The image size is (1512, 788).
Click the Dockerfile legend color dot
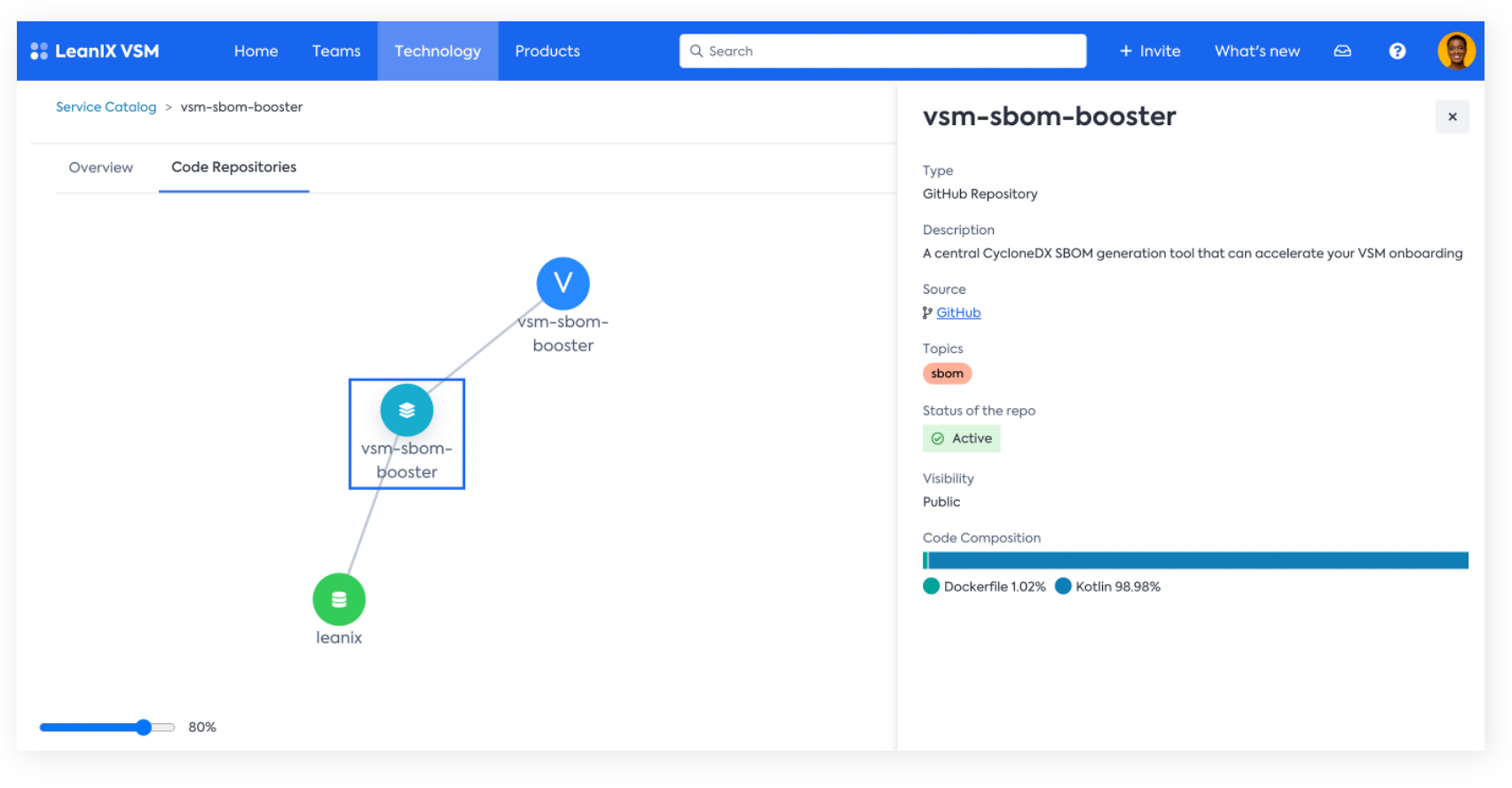tap(931, 587)
